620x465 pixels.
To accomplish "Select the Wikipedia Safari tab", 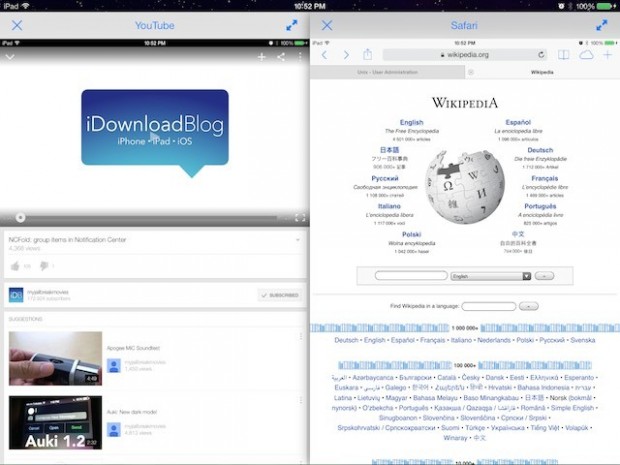I will tap(542, 72).
